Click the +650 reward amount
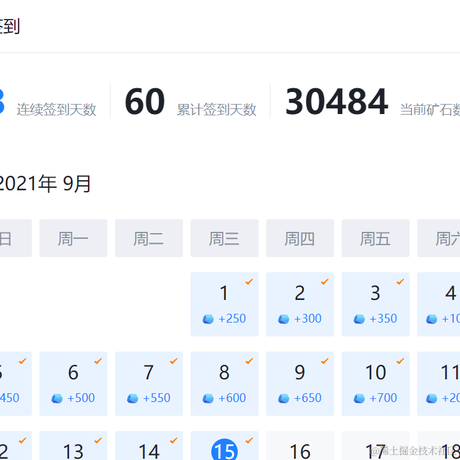 [308, 398]
